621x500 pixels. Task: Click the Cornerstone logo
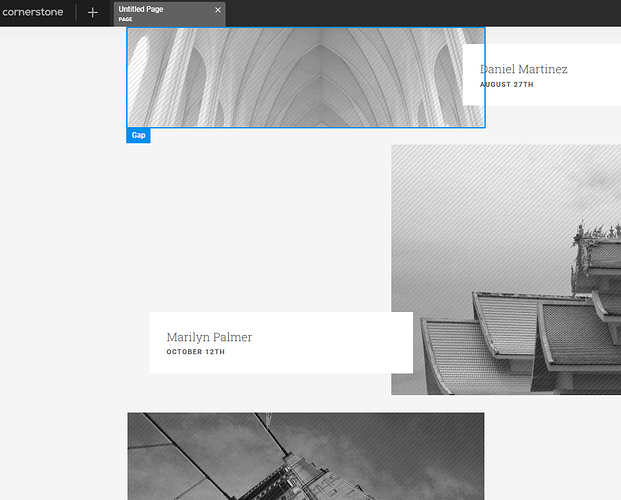(36, 13)
